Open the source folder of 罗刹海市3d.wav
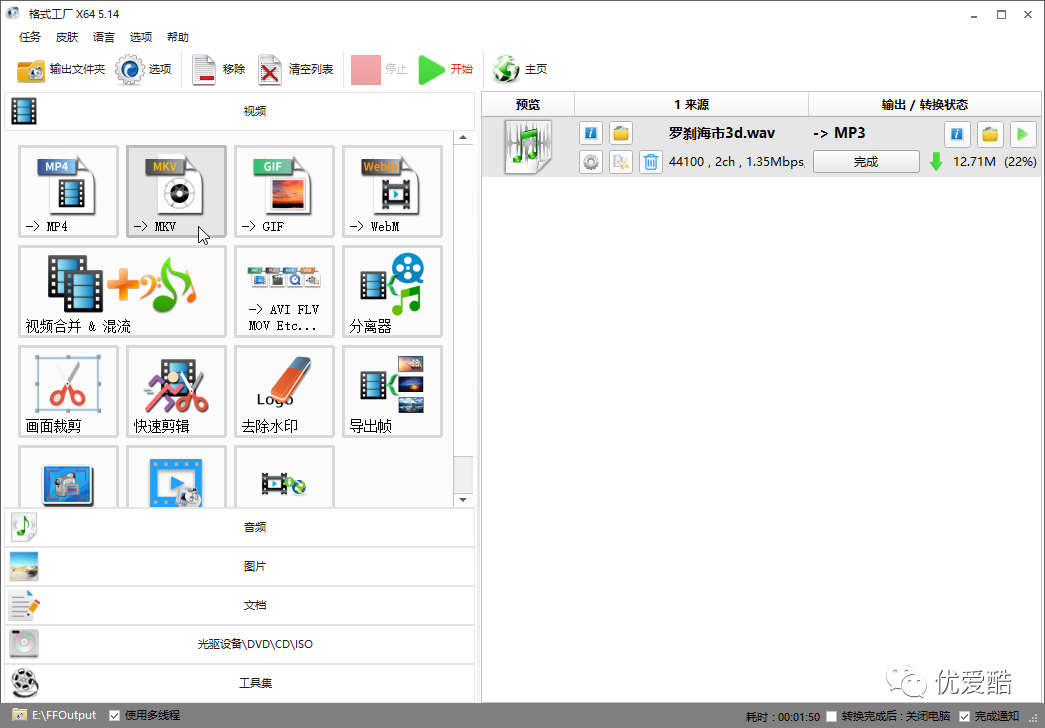Screen dimensions: 1045x728 click(620, 133)
